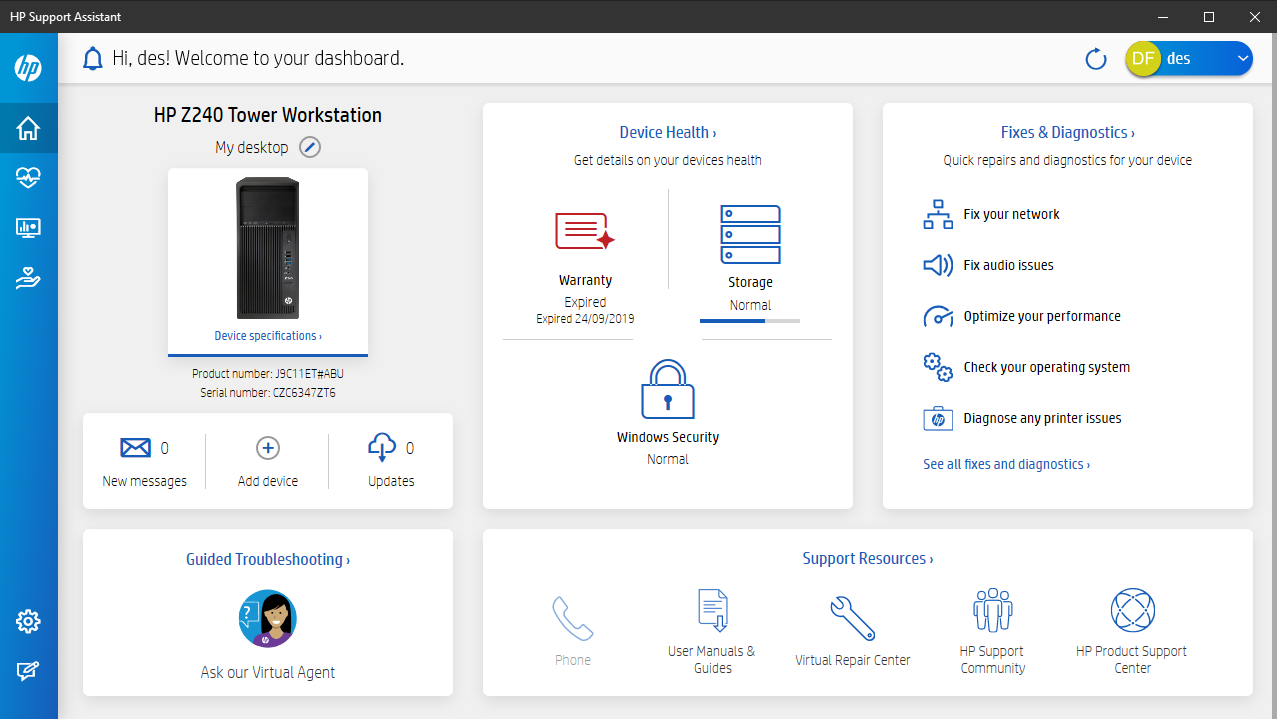Open Fixes & Diagnostics heading link

click(x=1068, y=132)
